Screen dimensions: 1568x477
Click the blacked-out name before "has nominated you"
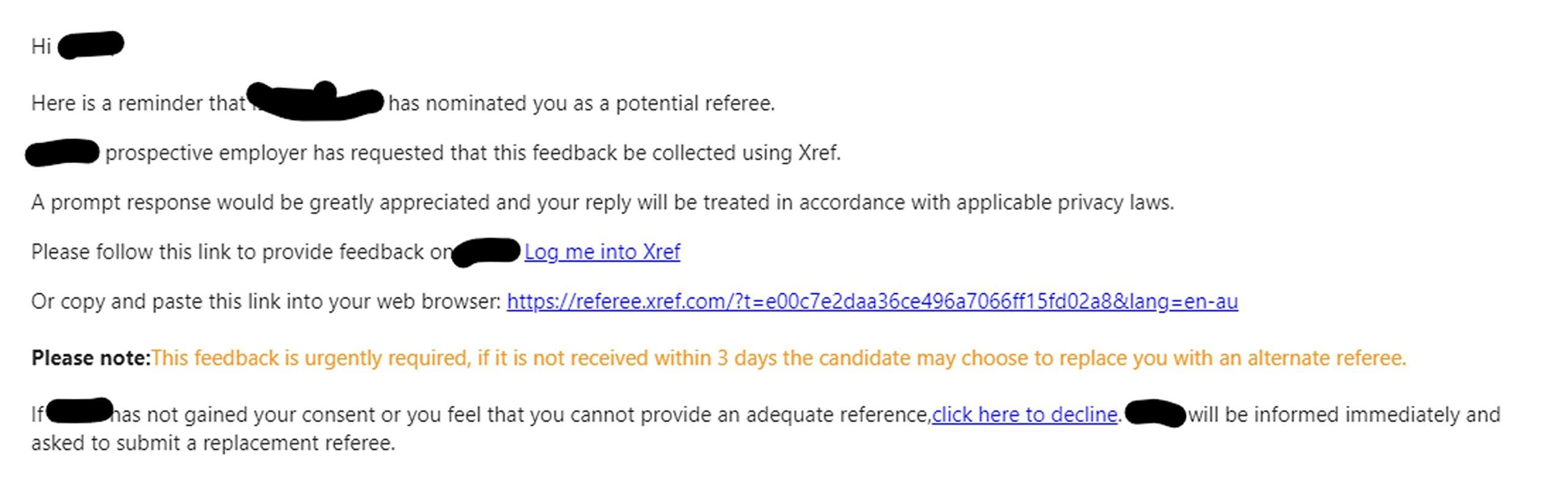(318, 102)
